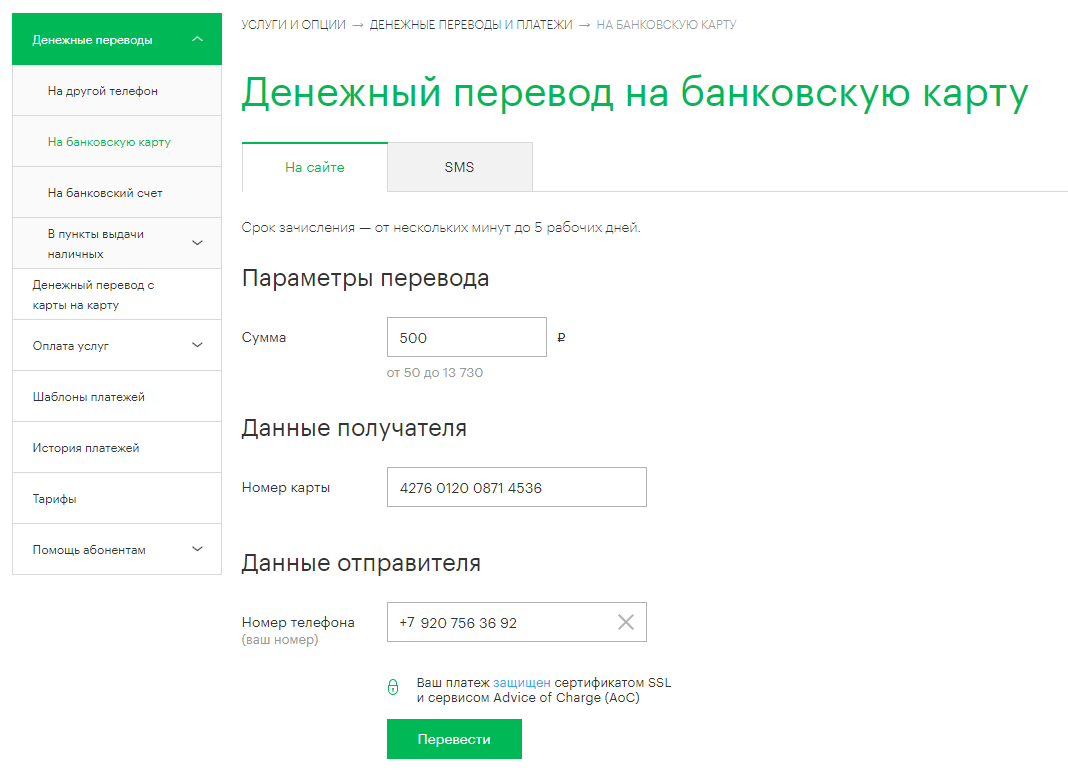Follow the защищен link
1068x784 pixels.
coord(522,683)
